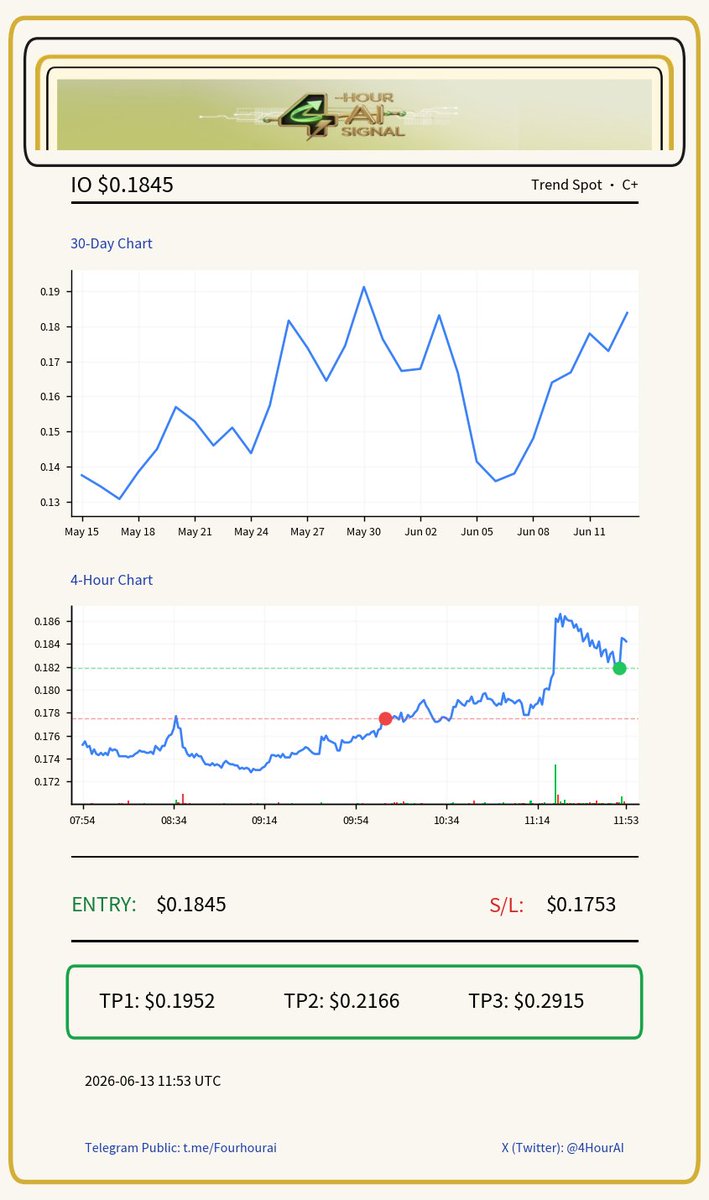The width and height of the screenshot is (709, 1200).
Task: Click the ENTRY label
Action: coord(104,905)
